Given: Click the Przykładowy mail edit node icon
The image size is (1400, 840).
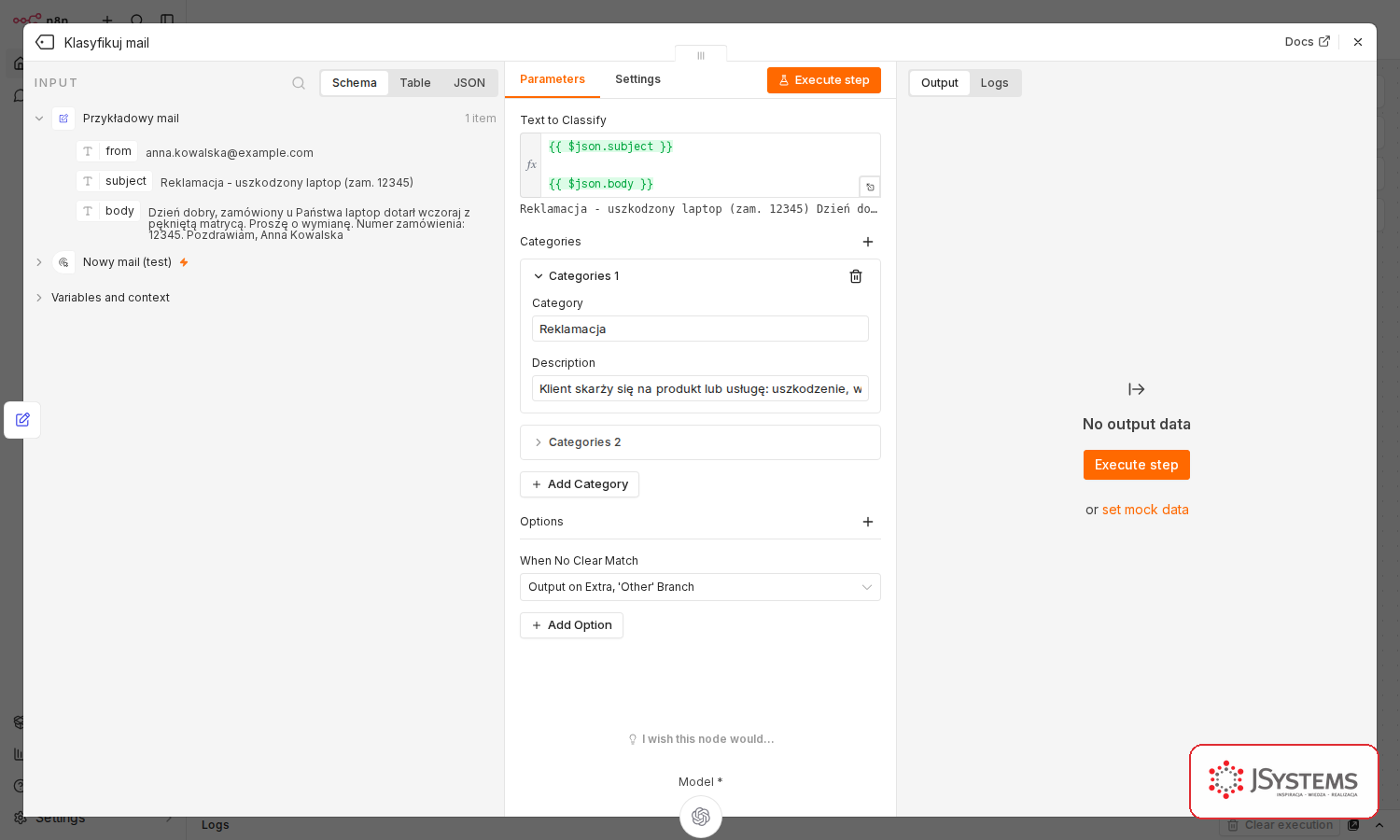Looking at the screenshot, I should 63,119.
